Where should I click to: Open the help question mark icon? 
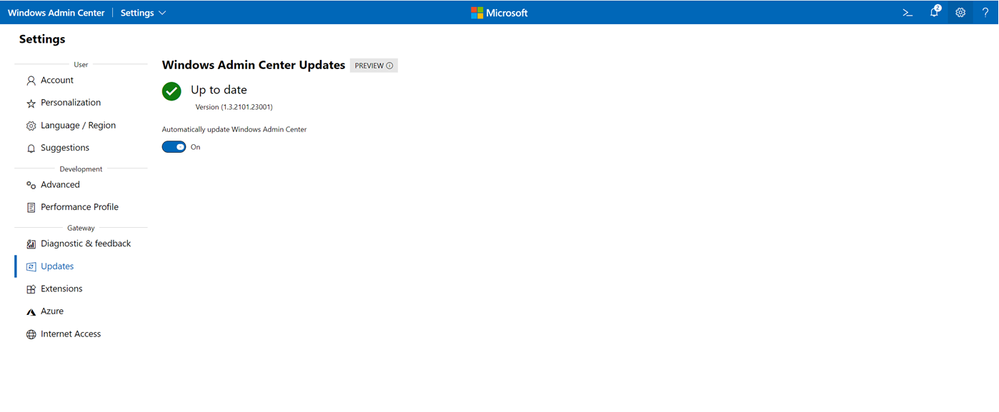(x=985, y=13)
